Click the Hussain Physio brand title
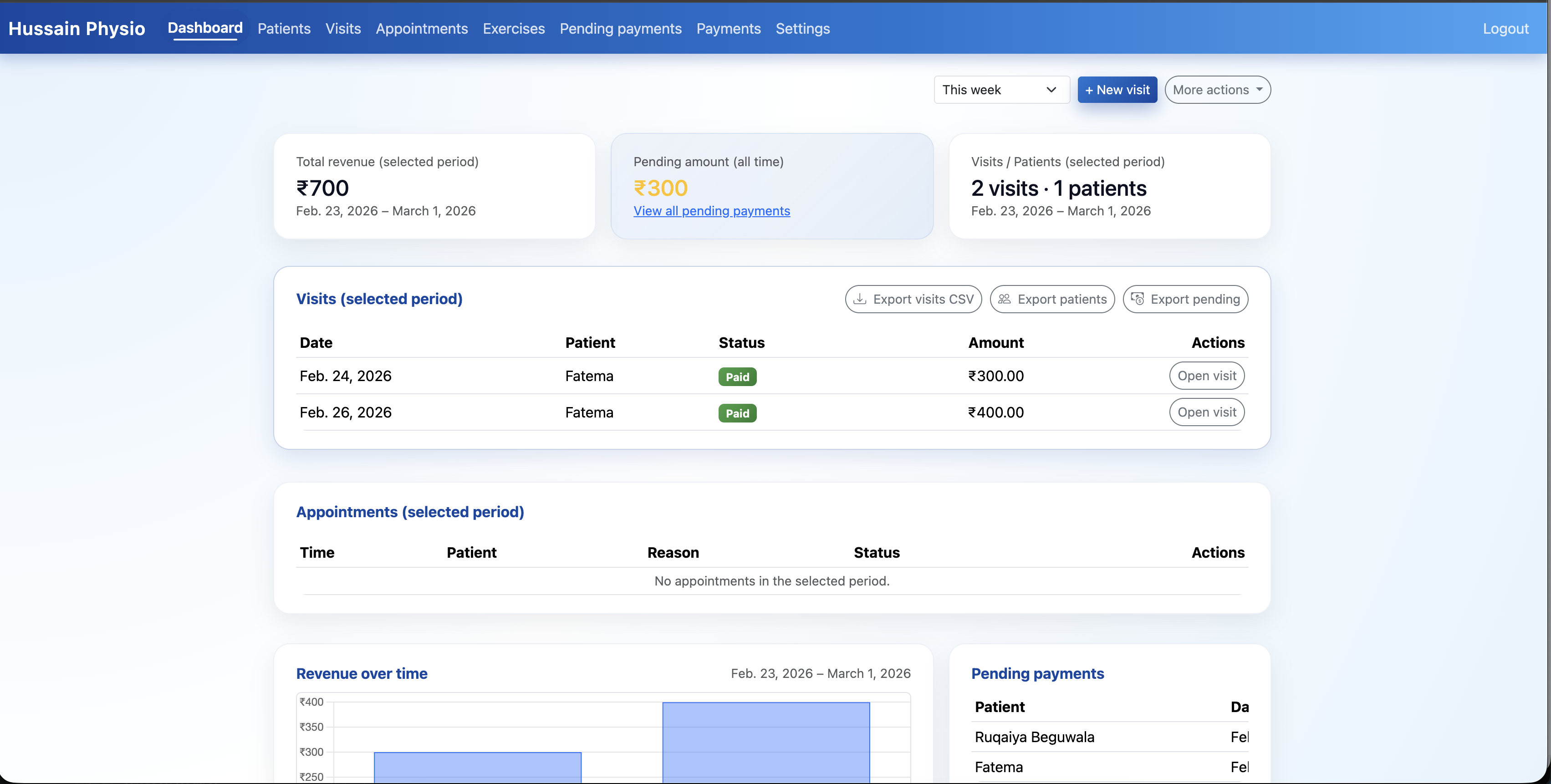Image resolution: width=1551 pixels, height=784 pixels. tap(77, 28)
